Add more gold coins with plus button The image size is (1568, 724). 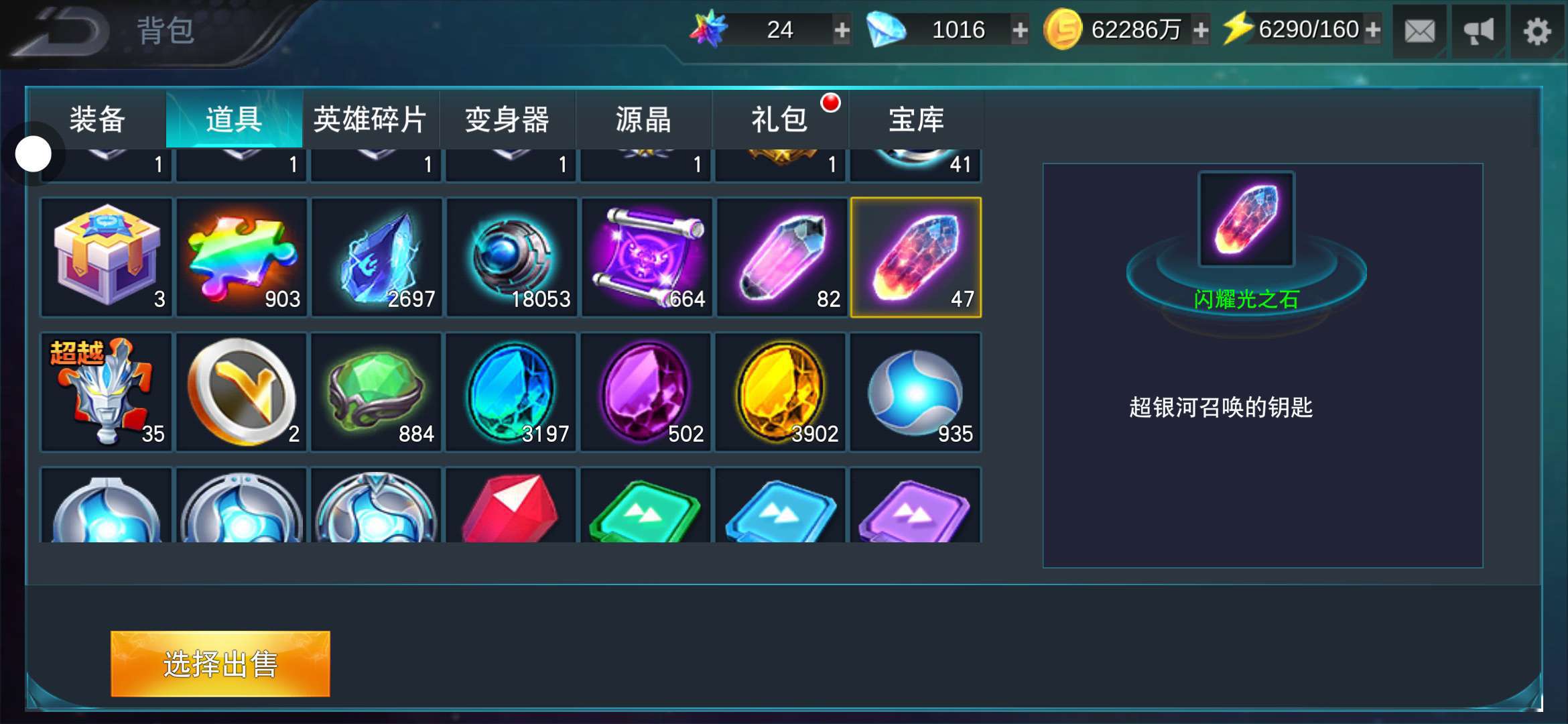pos(1201,30)
